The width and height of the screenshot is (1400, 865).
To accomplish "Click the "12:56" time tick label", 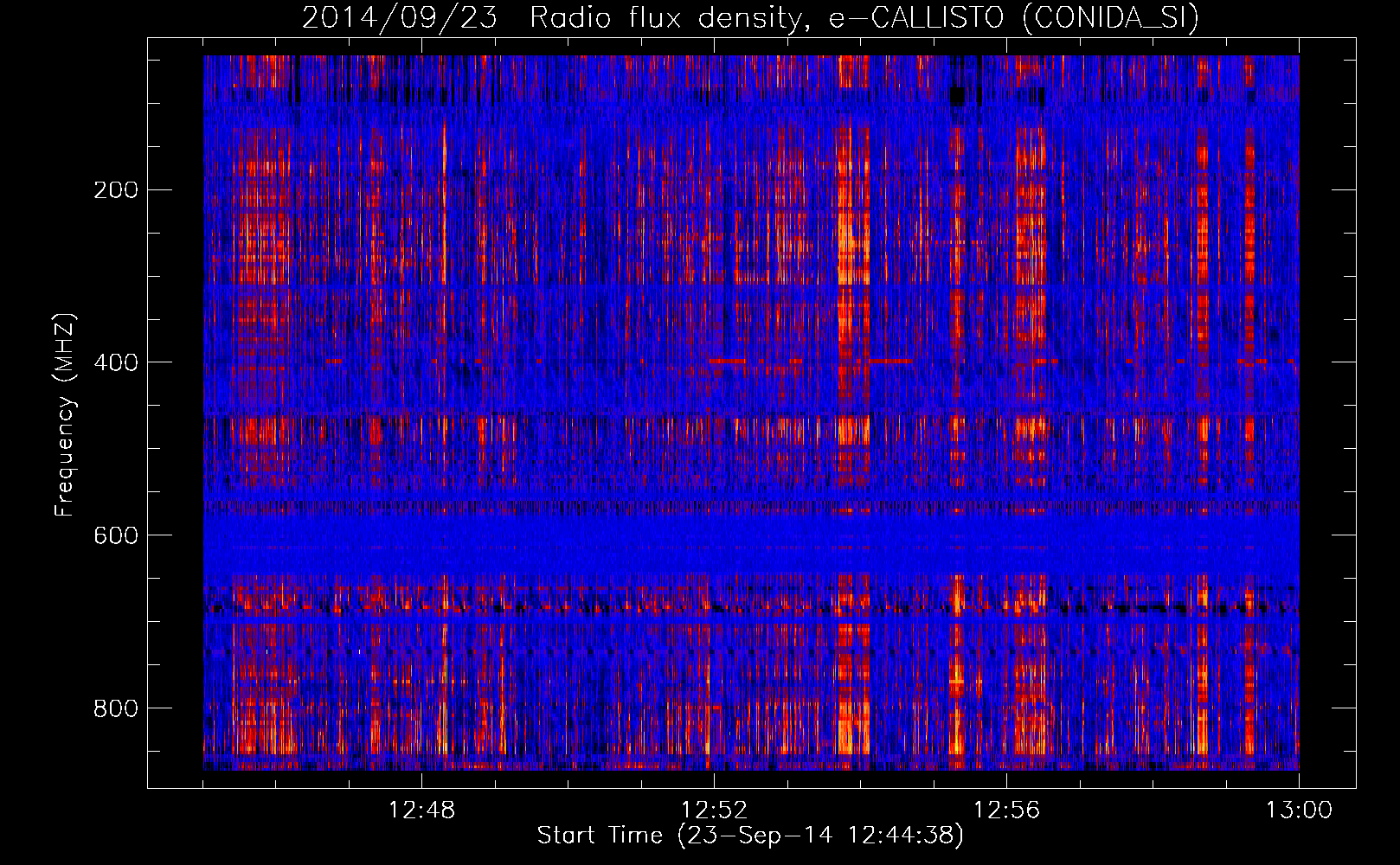I will click(1006, 811).
